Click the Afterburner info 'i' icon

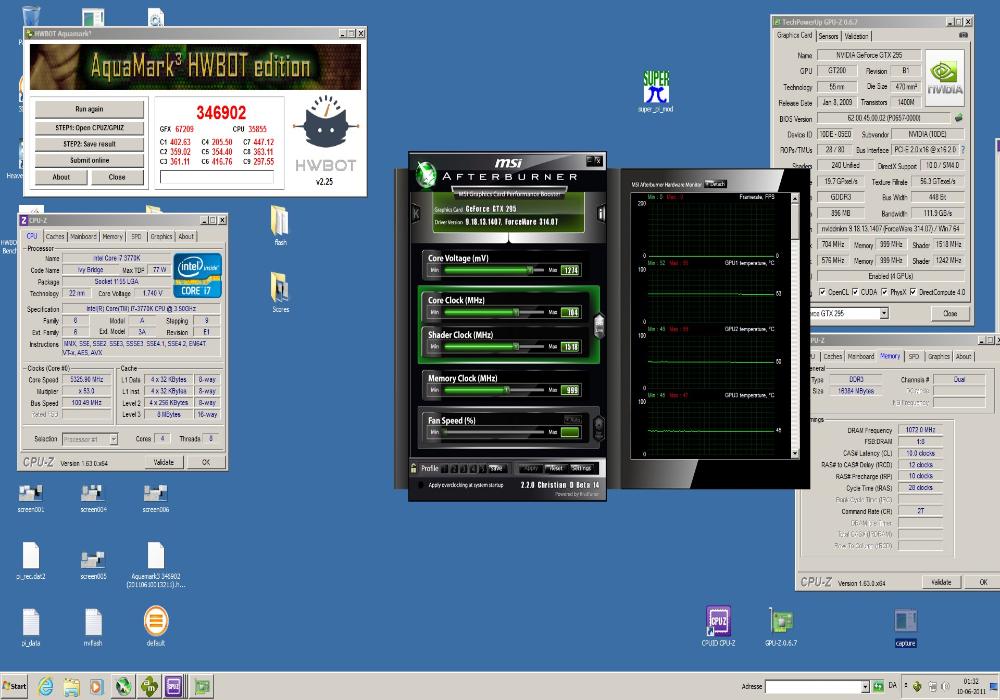click(x=601, y=214)
